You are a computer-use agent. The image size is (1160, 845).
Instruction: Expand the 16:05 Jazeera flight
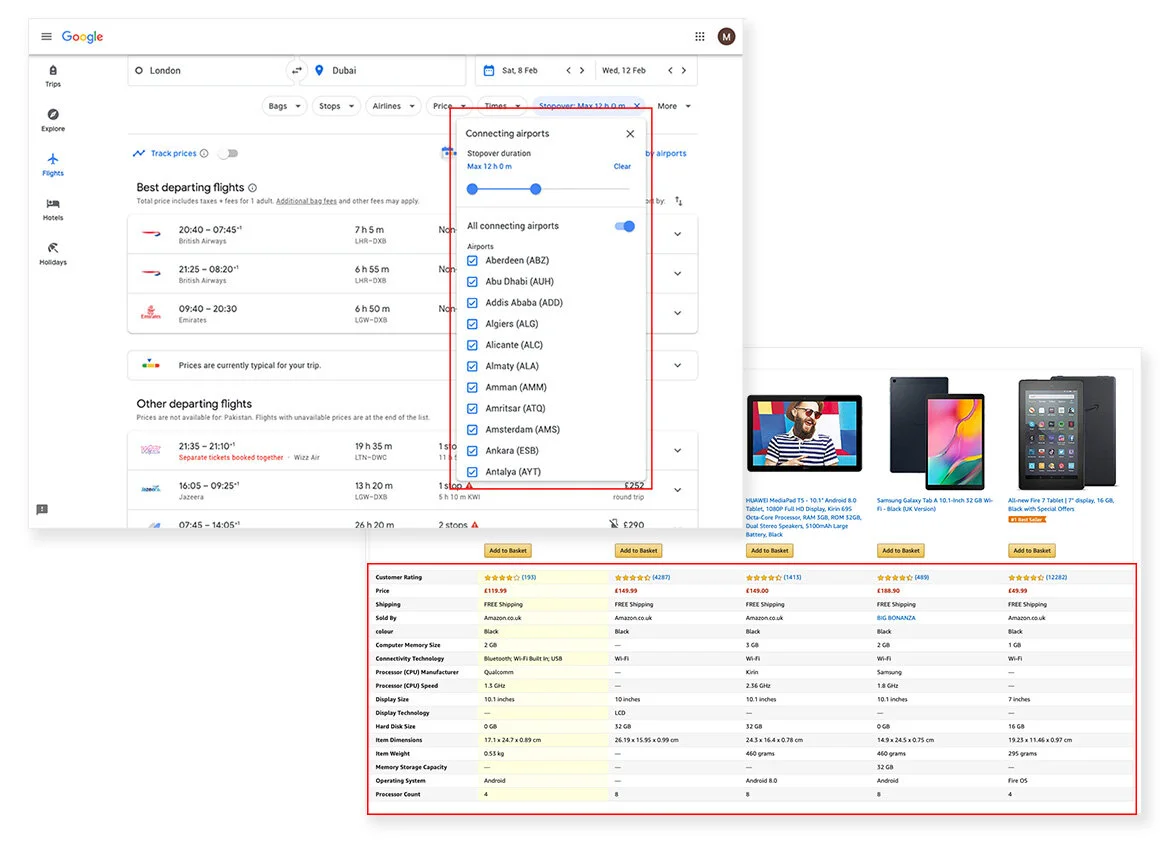677,490
